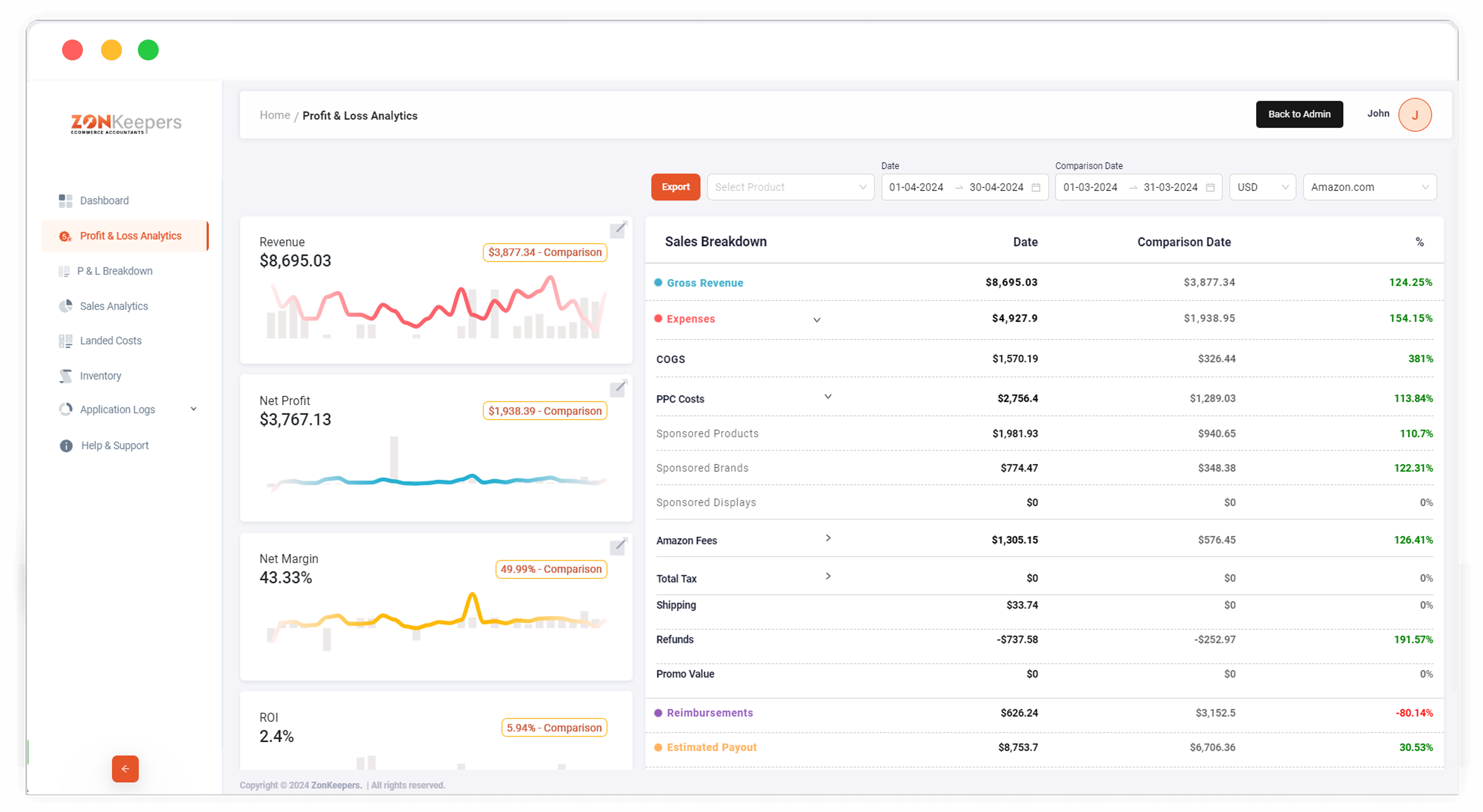Screen dimensions: 1483x812
Task: Expand the Amazon Fees row
Action: pos(828,538)
